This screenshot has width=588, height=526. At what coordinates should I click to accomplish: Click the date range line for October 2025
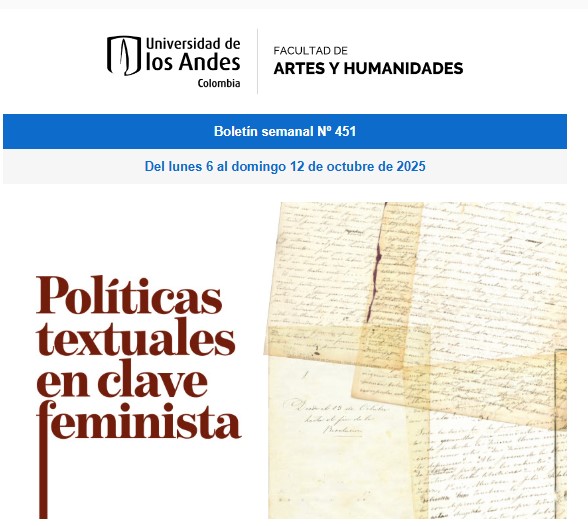click(285, 166)
